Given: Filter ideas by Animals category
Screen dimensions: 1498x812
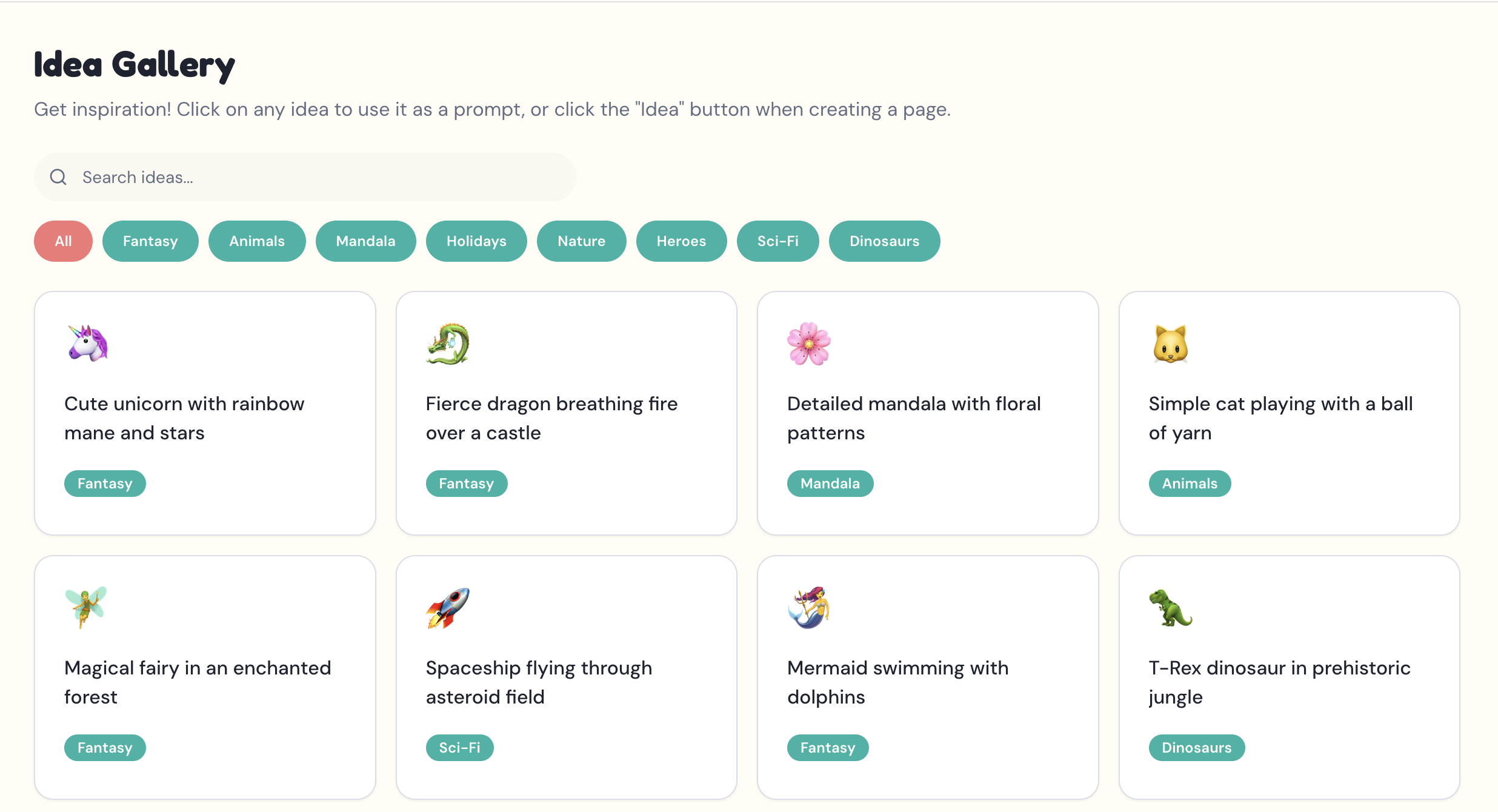Looking at the screenshot, I should (x=257, y=241).
